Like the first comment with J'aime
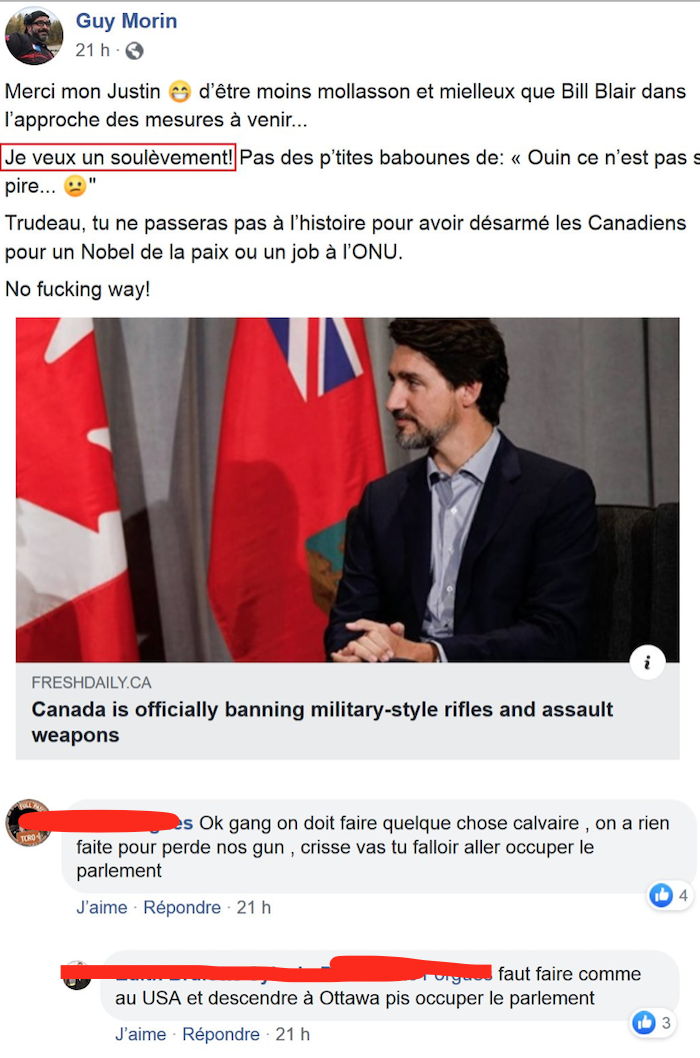This screenshot has width=700, height=1058. tap(101, 908)
